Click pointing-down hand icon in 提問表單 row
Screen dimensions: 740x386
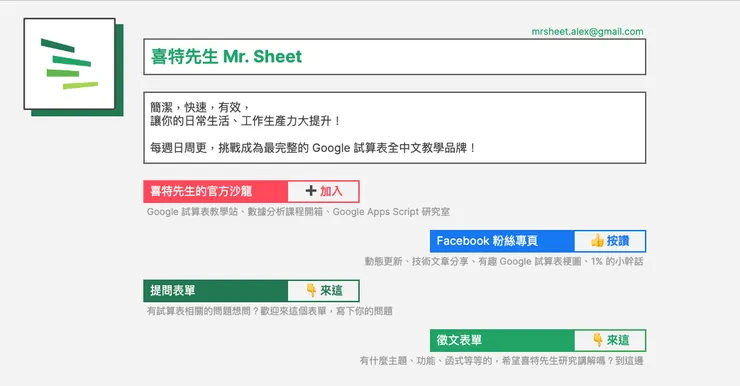(311, 290)
